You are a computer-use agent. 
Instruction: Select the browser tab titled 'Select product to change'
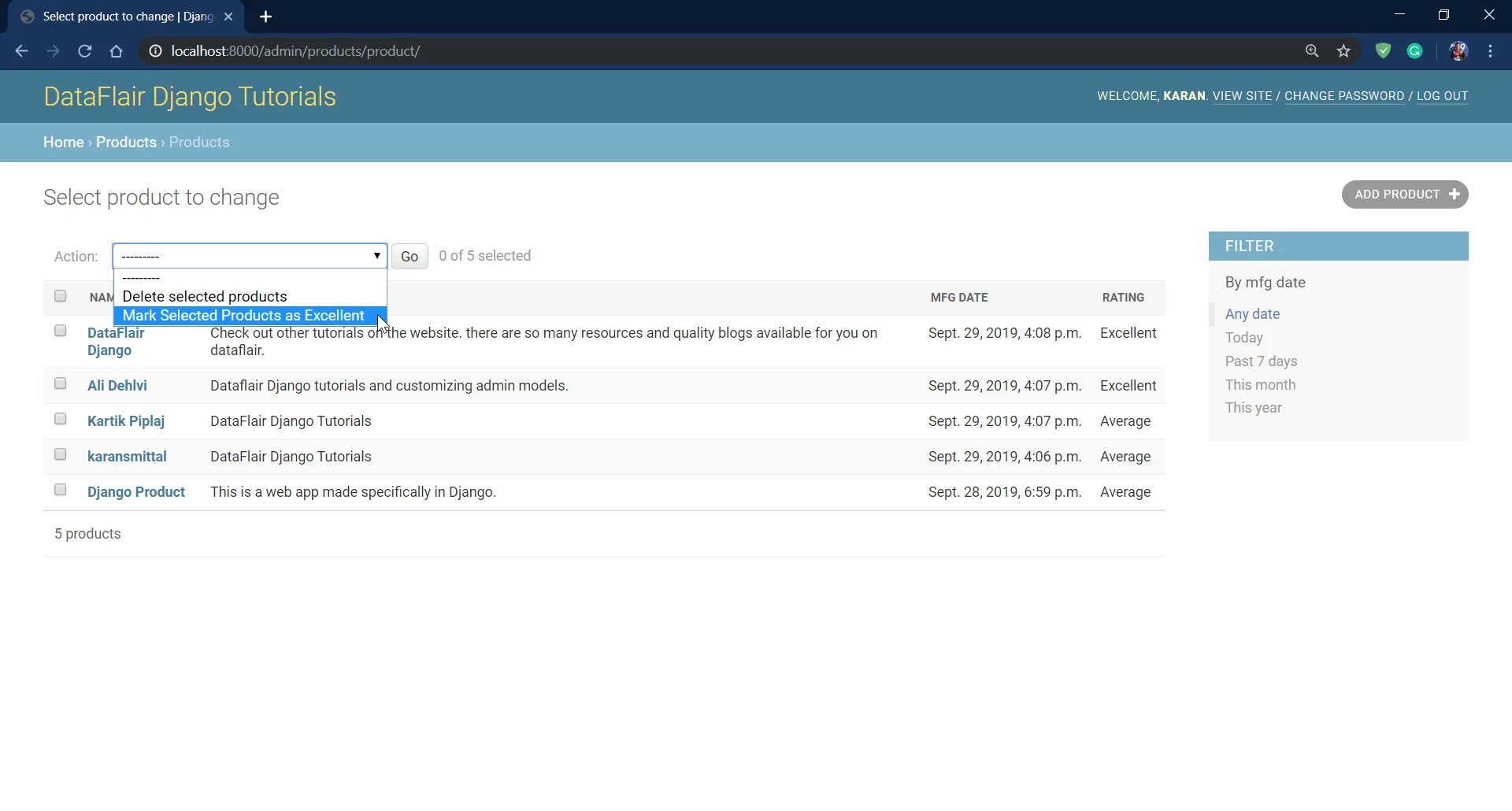(x=126, y=17)
